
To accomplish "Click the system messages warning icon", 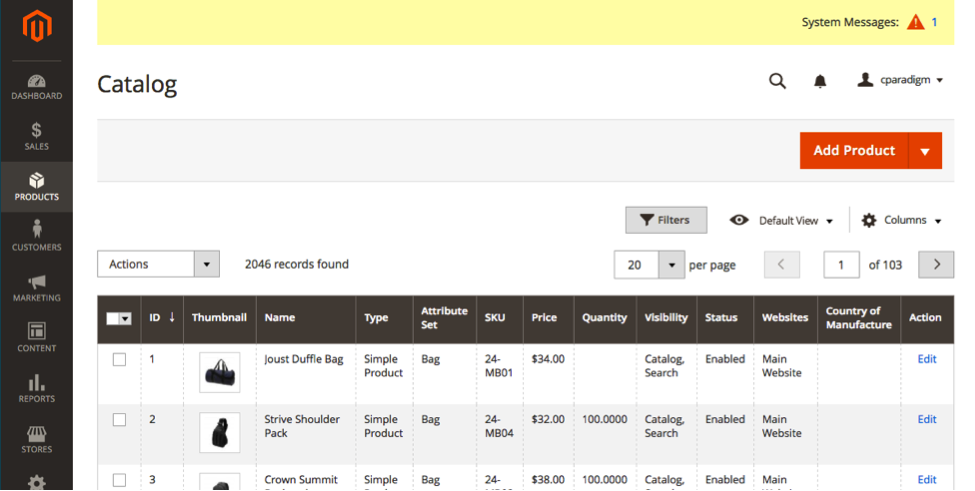I will 915,22.
